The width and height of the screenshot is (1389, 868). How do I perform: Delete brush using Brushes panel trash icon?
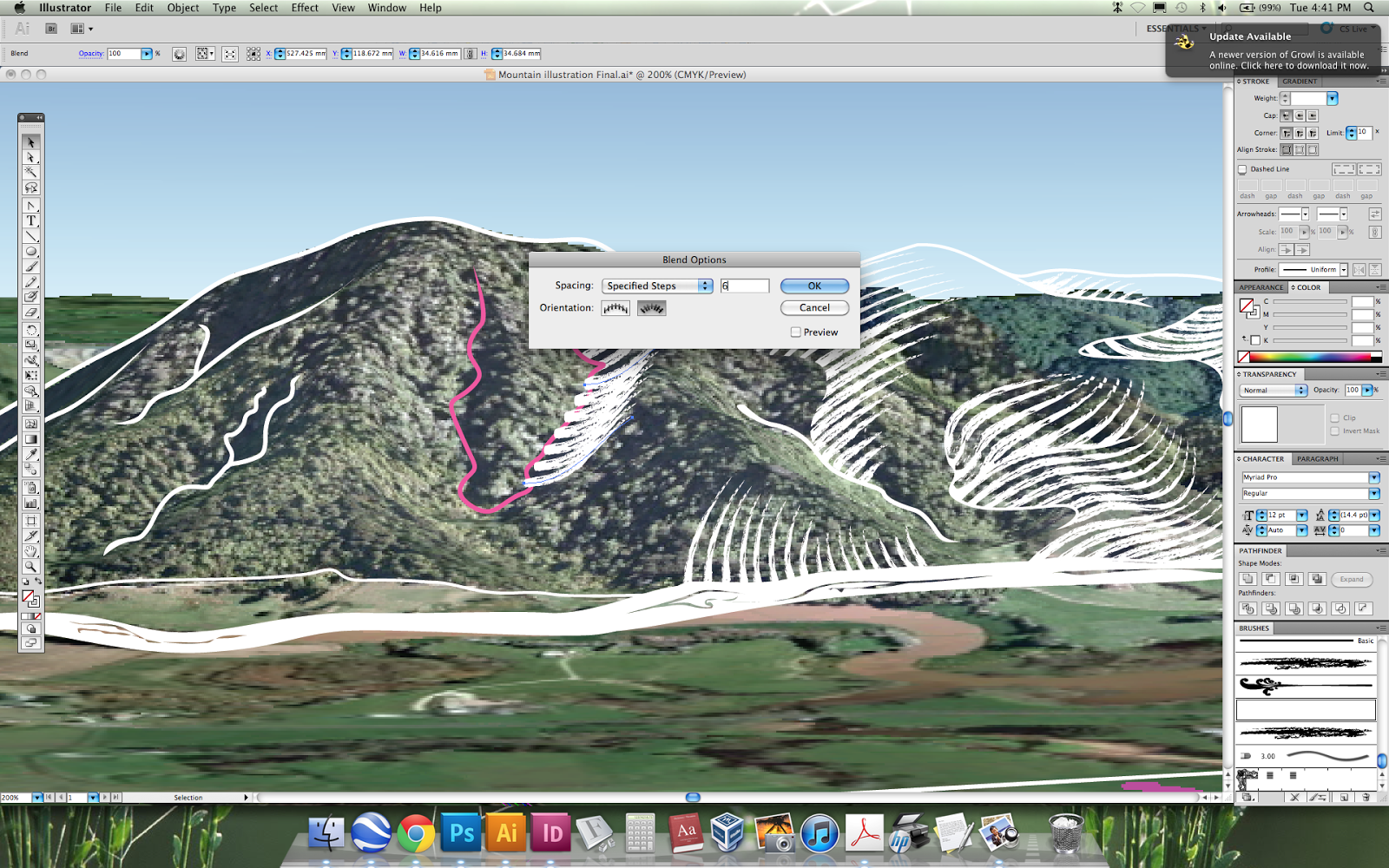(x=1366, y=797)
